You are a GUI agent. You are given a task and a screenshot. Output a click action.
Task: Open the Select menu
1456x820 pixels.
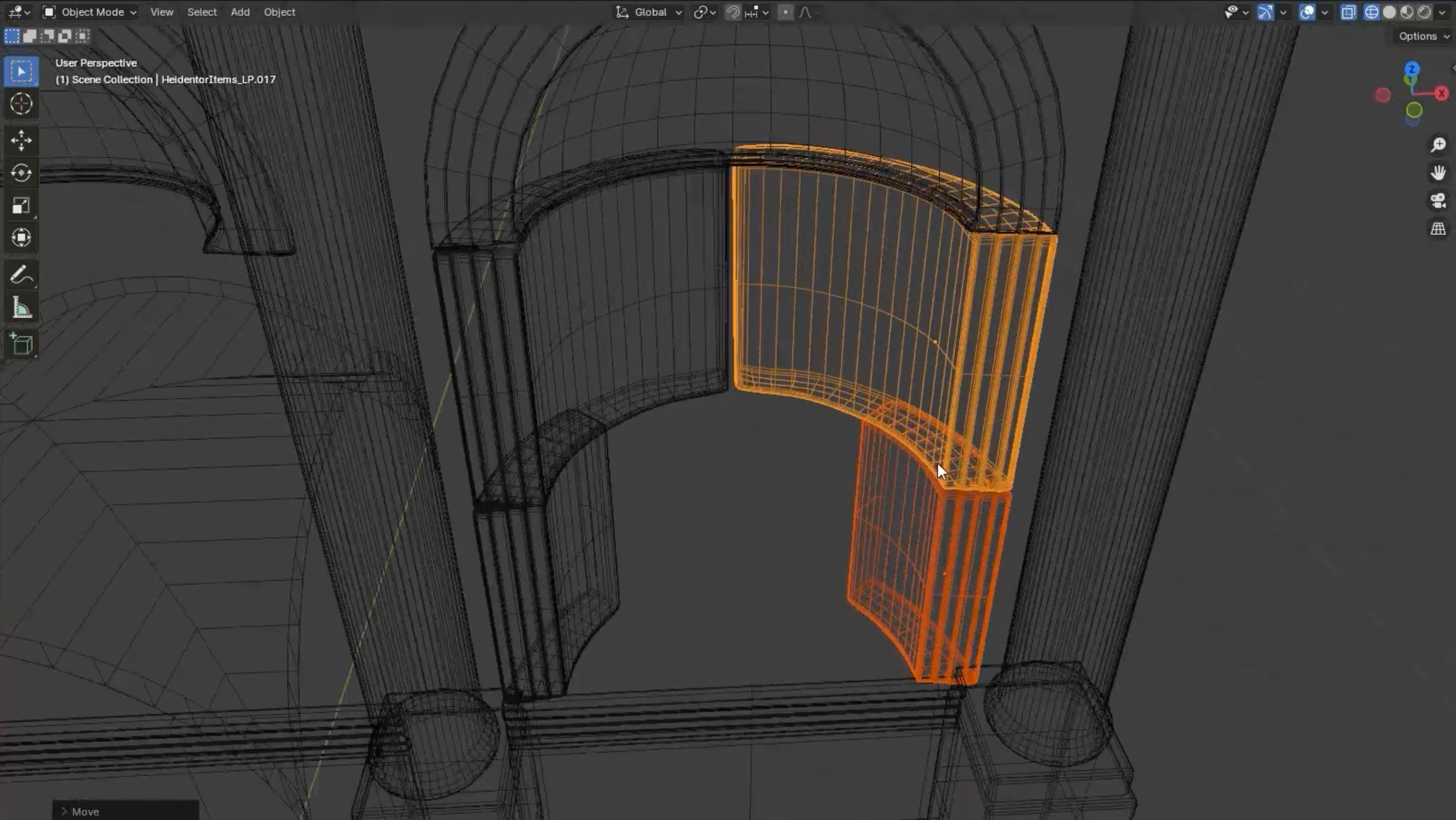[x=202, y=12]
